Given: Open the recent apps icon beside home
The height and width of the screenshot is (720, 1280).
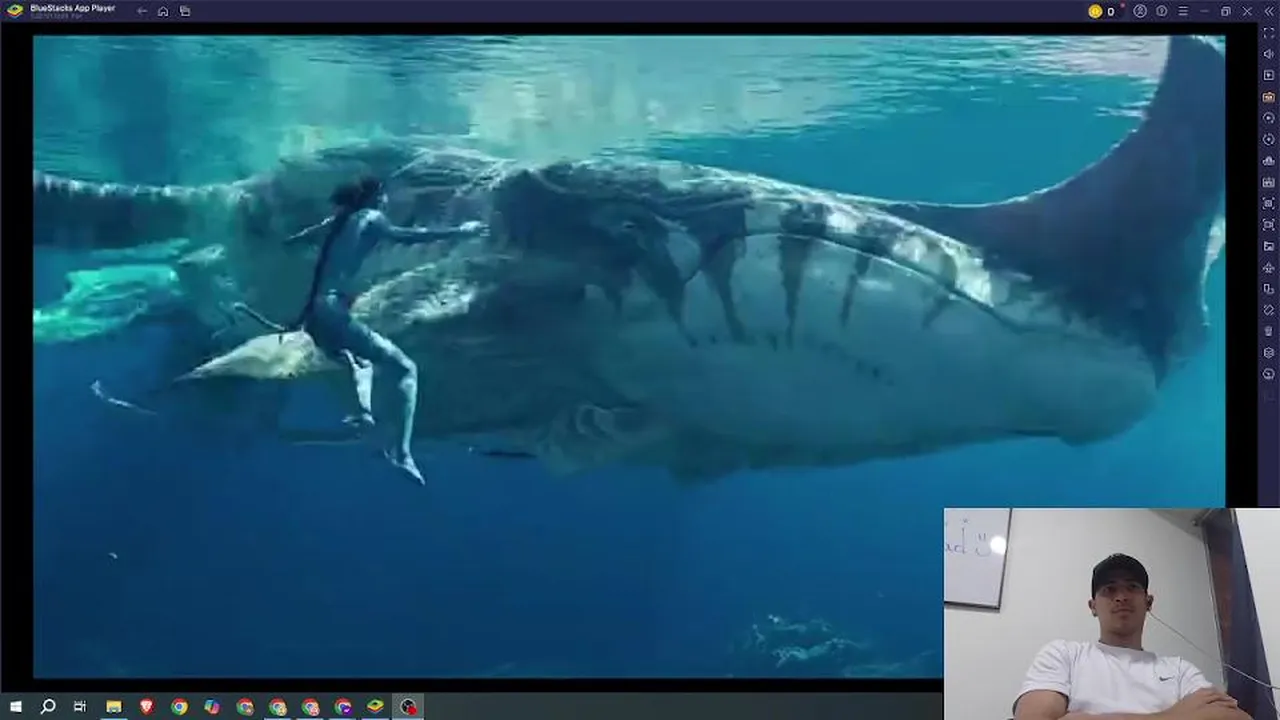Looking at the screenshot, I should pyautogui.click(x=185, y=11).
